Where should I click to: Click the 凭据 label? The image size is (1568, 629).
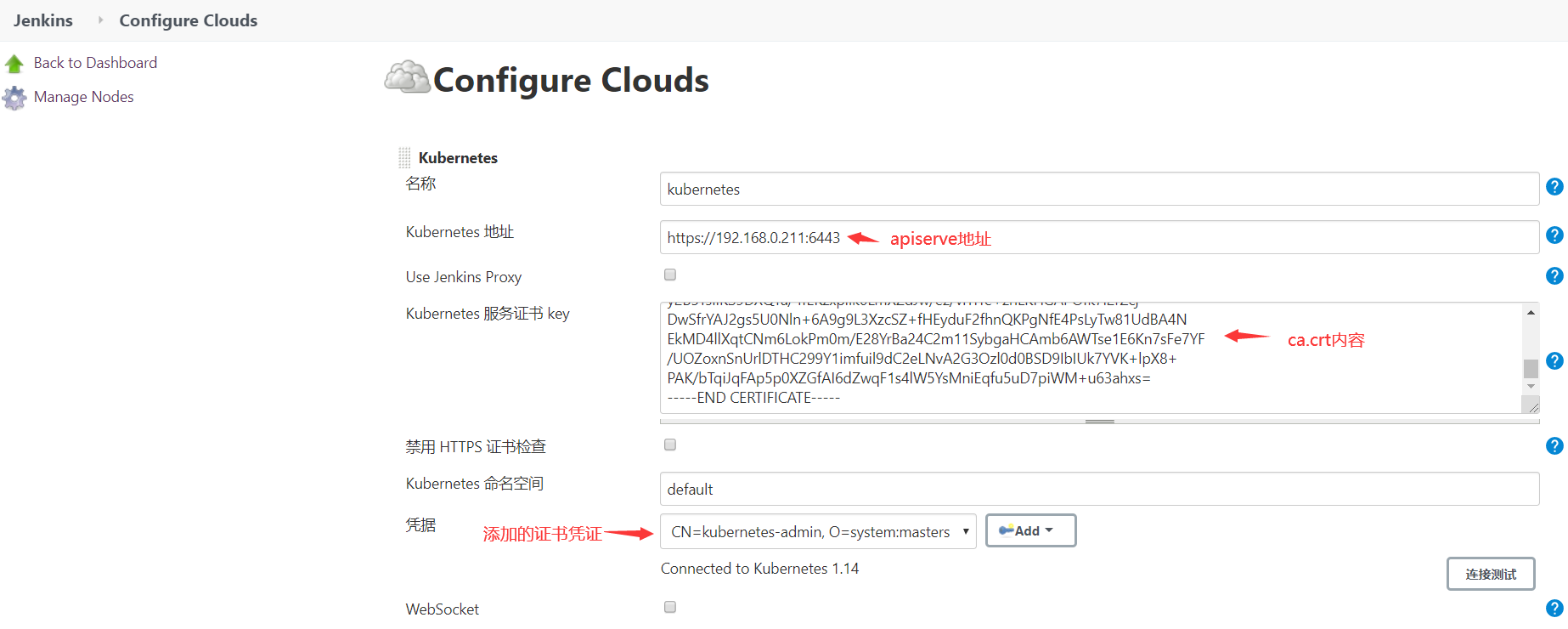[x=420, y=525]
